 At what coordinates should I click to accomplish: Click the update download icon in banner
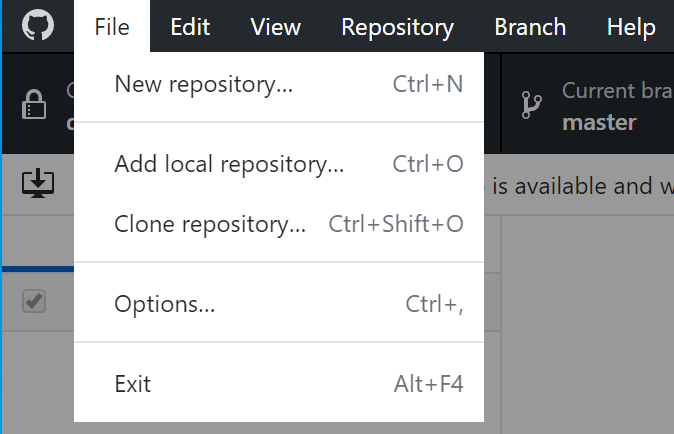38,182
